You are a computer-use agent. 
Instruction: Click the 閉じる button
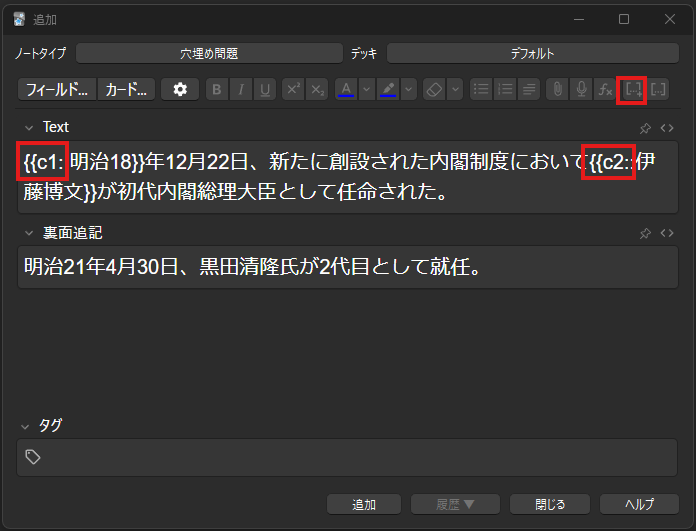[x=550, y=504]
